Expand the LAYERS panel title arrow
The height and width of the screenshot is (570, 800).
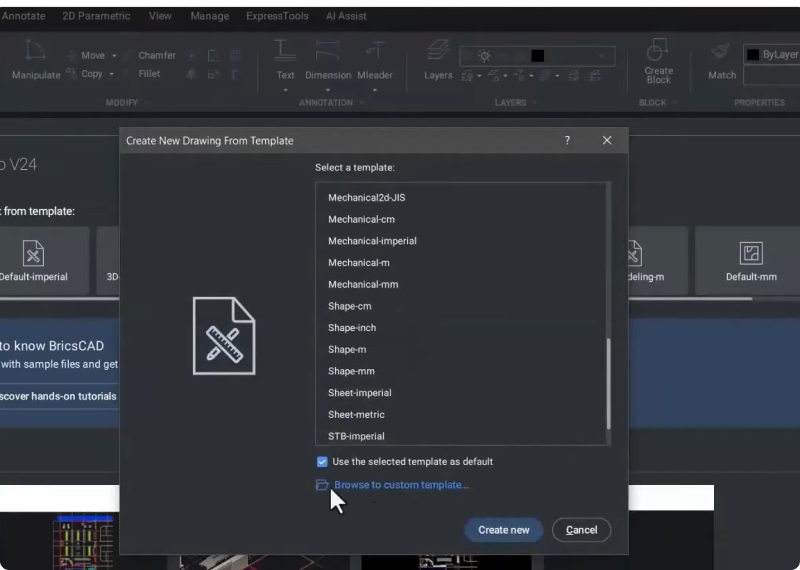pos(535,103)
